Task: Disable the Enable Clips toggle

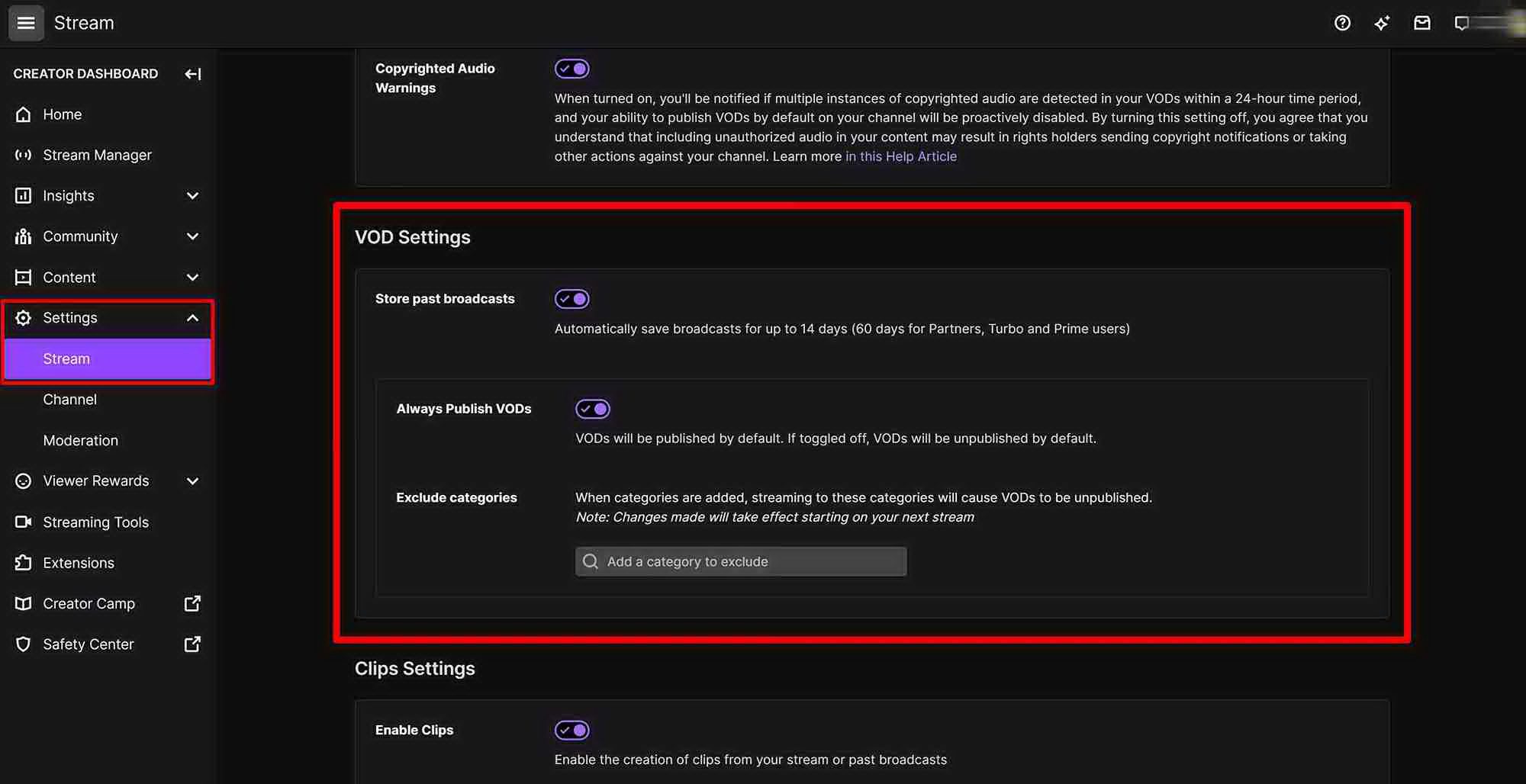Action: [x=572, y=730]
